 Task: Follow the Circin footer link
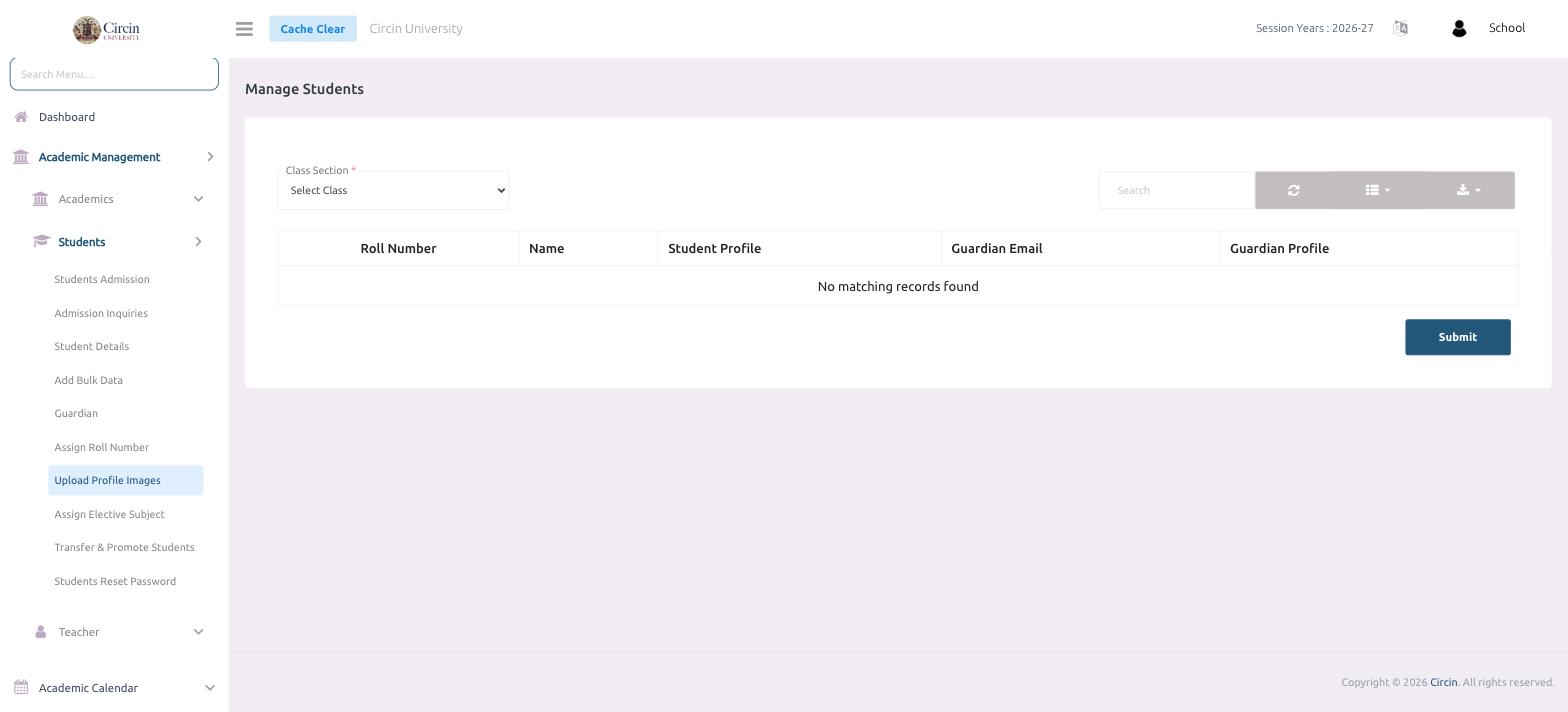tap(1443, 682)
